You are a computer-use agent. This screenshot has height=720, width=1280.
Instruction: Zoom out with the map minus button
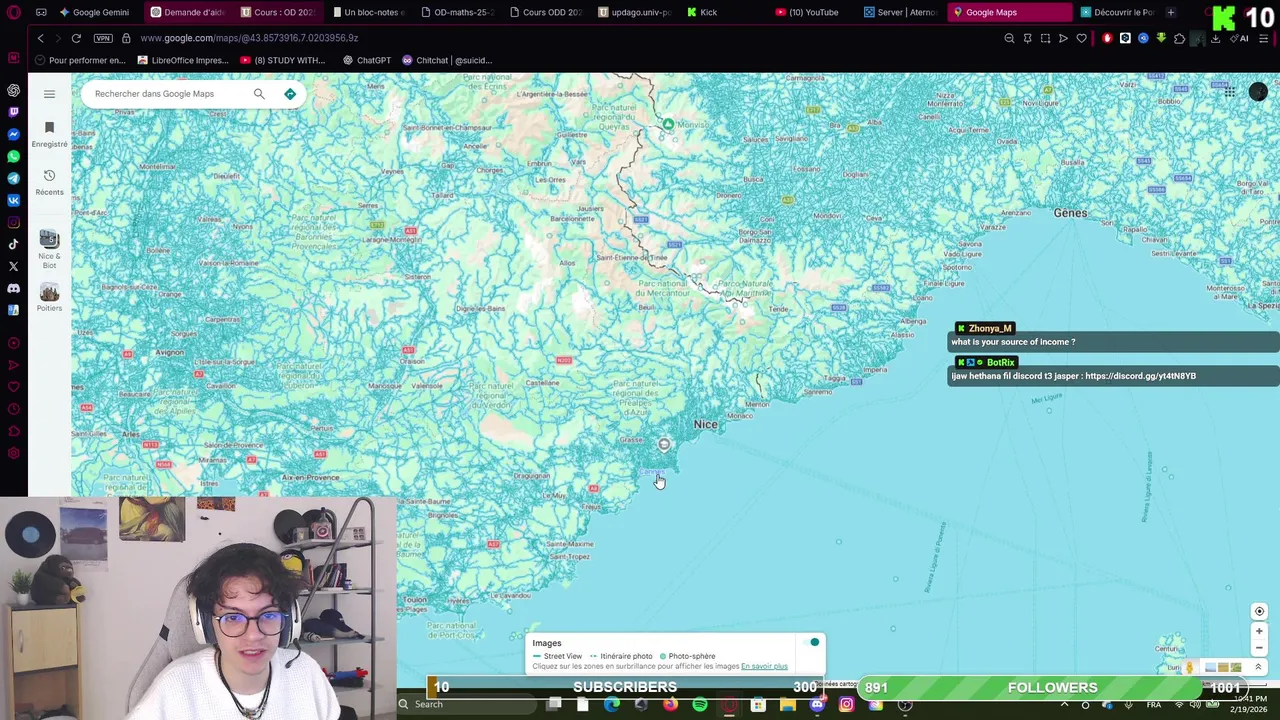(1259, 648)
